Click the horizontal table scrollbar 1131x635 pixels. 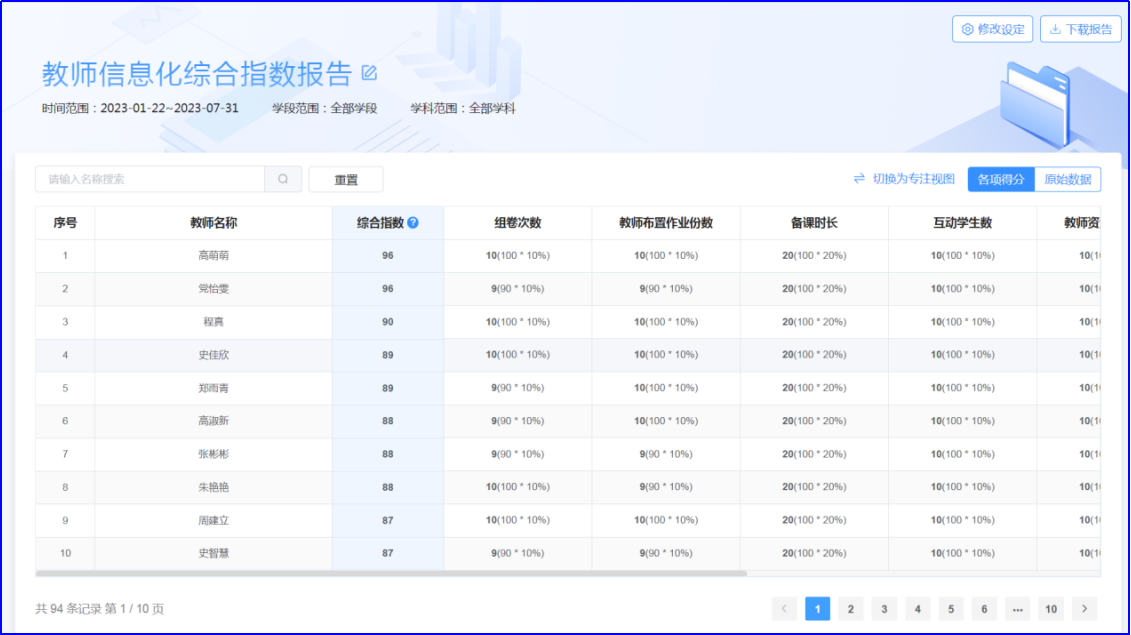[x=390, y=574]
